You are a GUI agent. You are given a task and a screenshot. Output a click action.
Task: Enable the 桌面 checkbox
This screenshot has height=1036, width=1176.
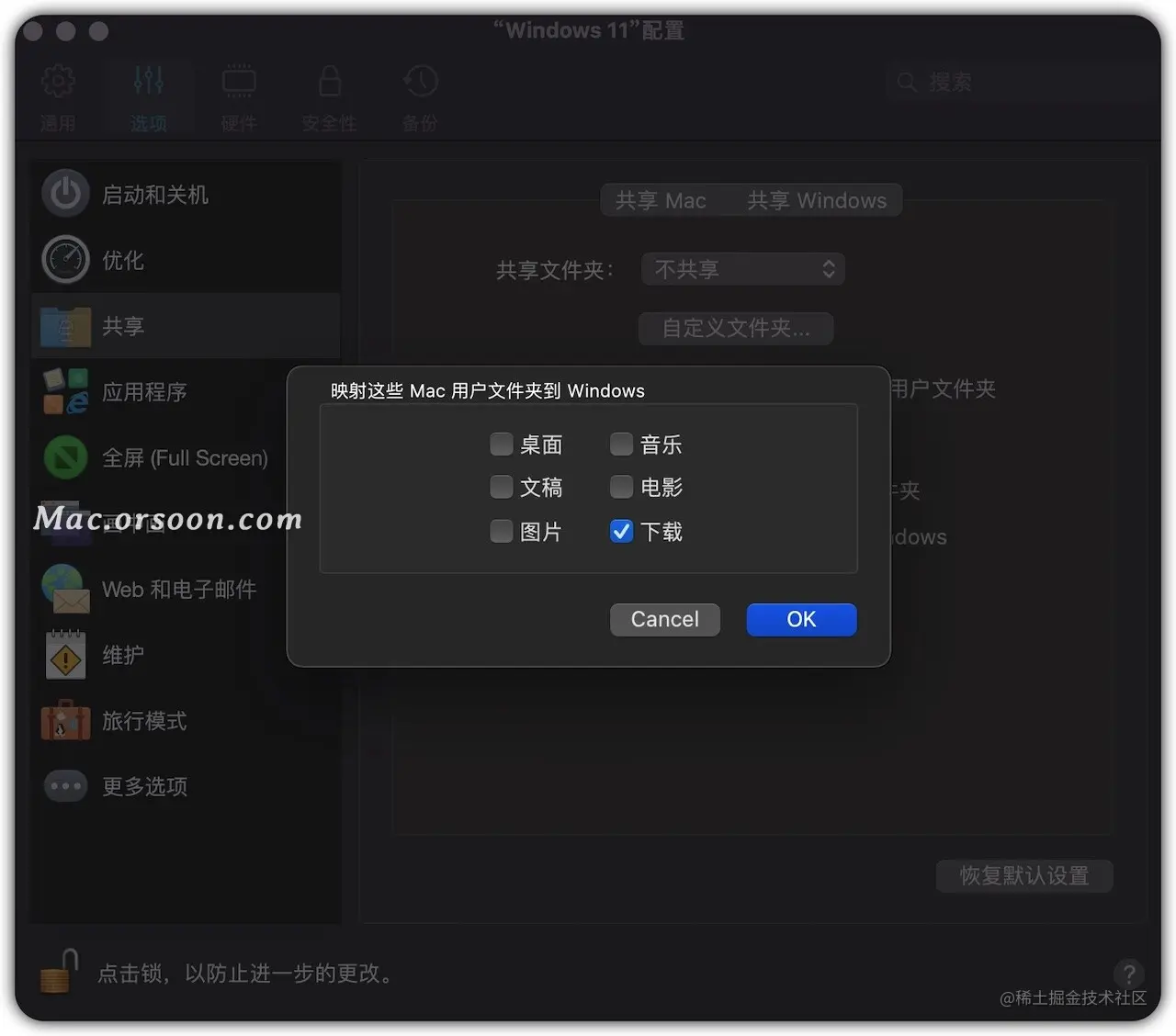pos(501,445)
